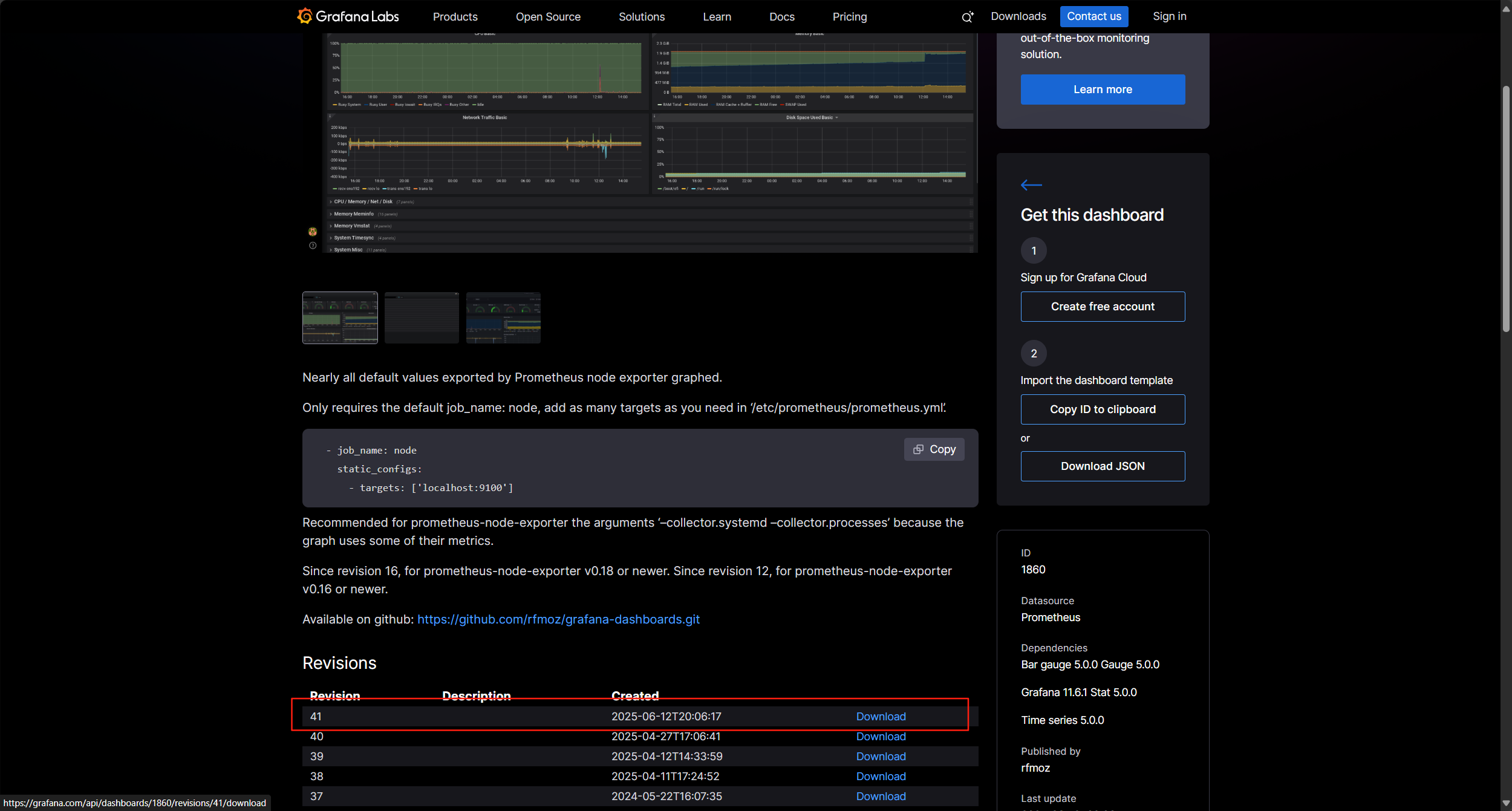
Task: Click Import the dashboard template text
Action: [x=1096, y=380]
